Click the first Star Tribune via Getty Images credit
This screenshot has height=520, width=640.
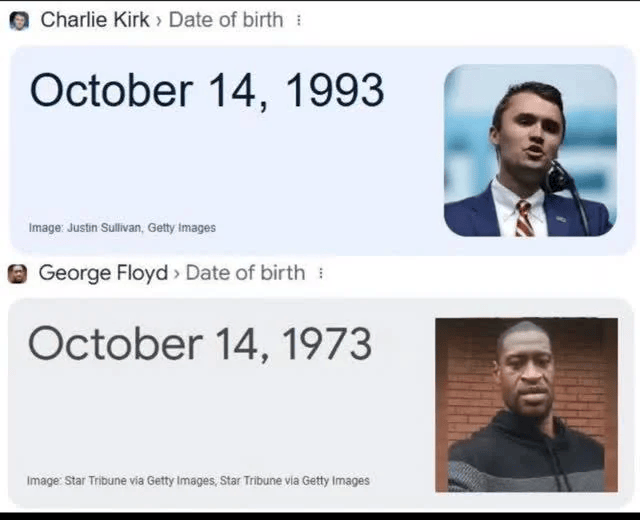tap(139, 481)
